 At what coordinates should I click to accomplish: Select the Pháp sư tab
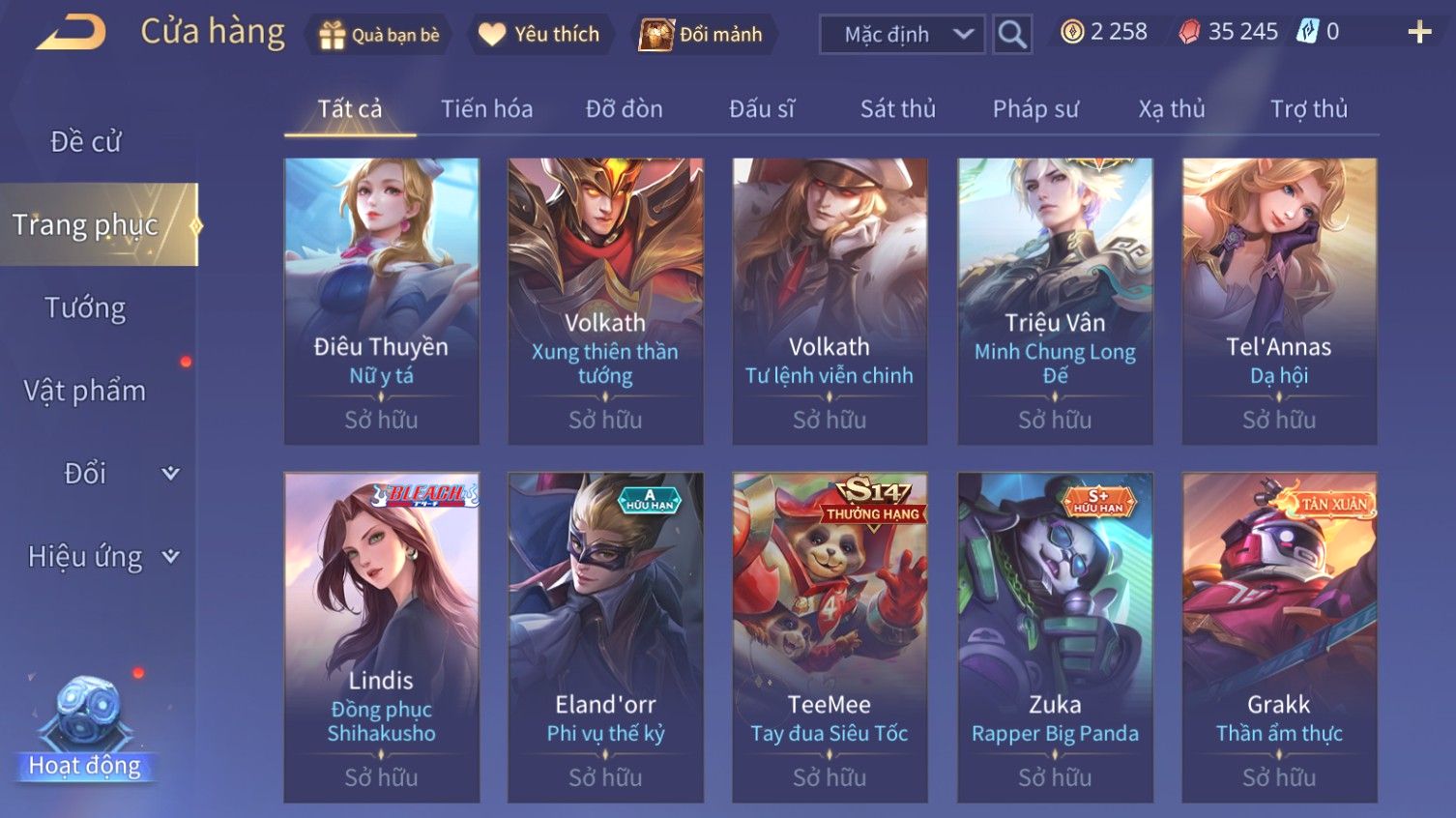coord(1035,109)
